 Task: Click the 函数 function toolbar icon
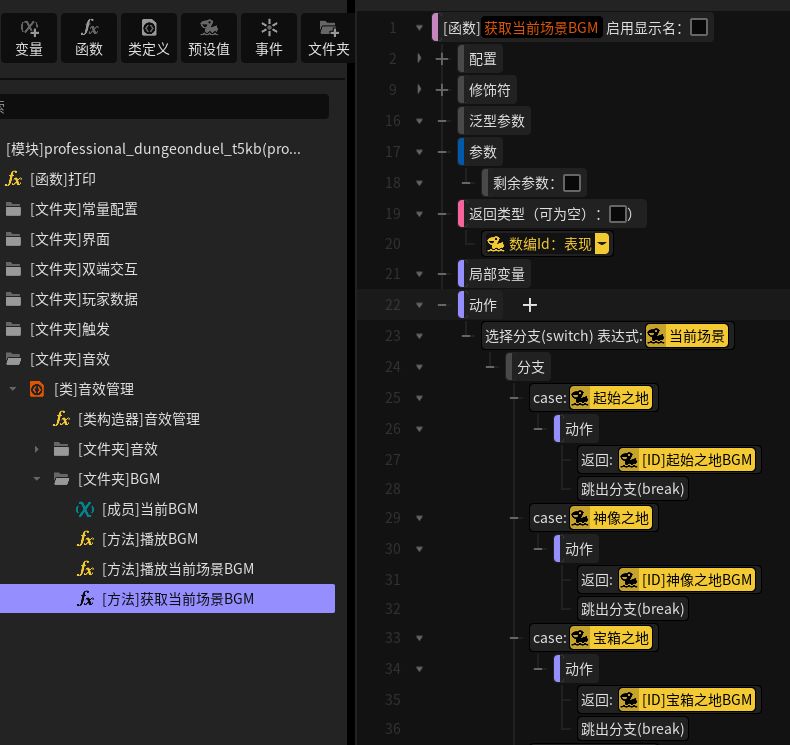[89, 38]
